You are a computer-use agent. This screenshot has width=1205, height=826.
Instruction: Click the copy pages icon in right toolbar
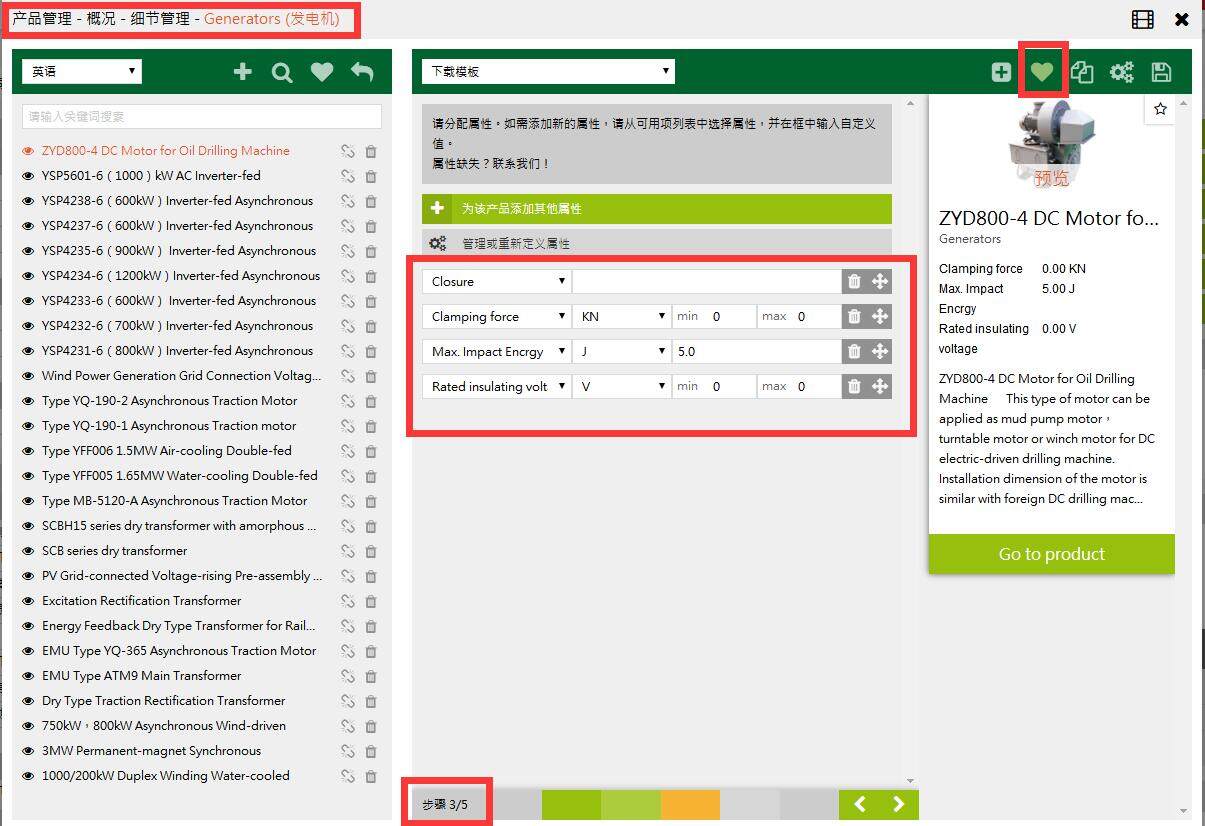click(x=1082, y=72)
